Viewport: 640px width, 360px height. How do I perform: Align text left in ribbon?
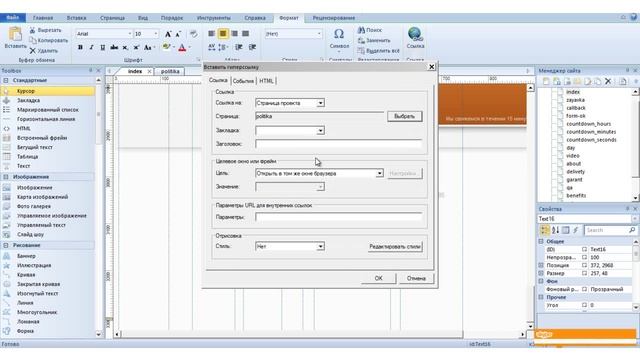click(211, 33)
